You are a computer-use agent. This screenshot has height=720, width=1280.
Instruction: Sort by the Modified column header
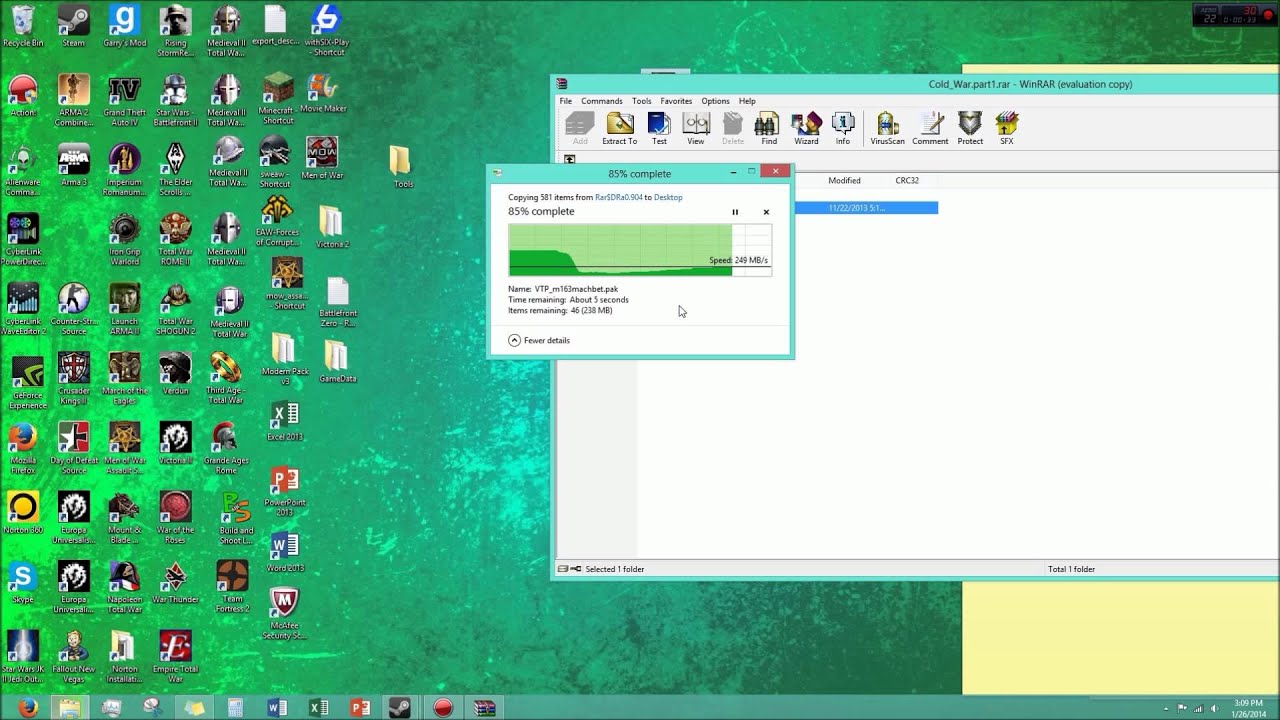[x=844, y=181]
